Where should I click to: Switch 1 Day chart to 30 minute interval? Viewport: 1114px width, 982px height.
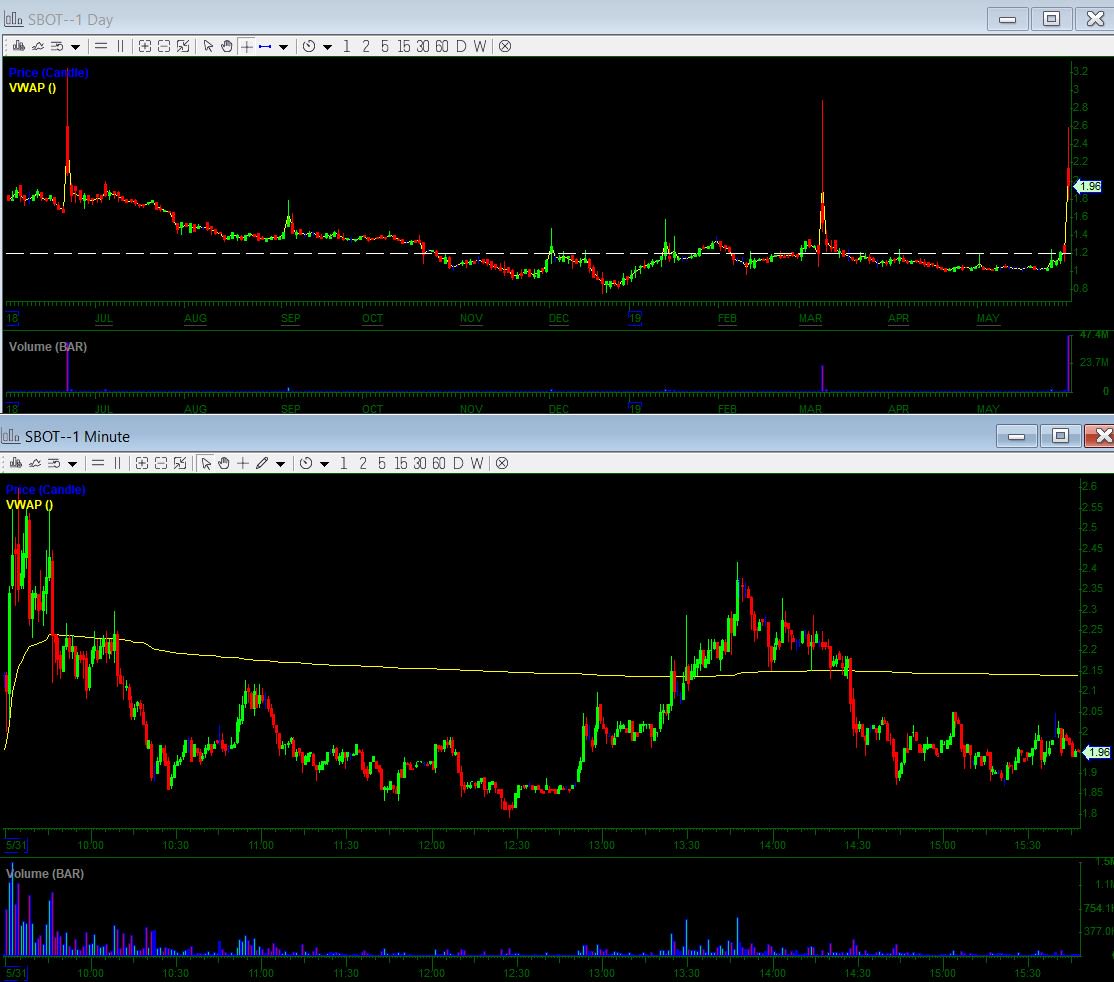coord(423,46)
